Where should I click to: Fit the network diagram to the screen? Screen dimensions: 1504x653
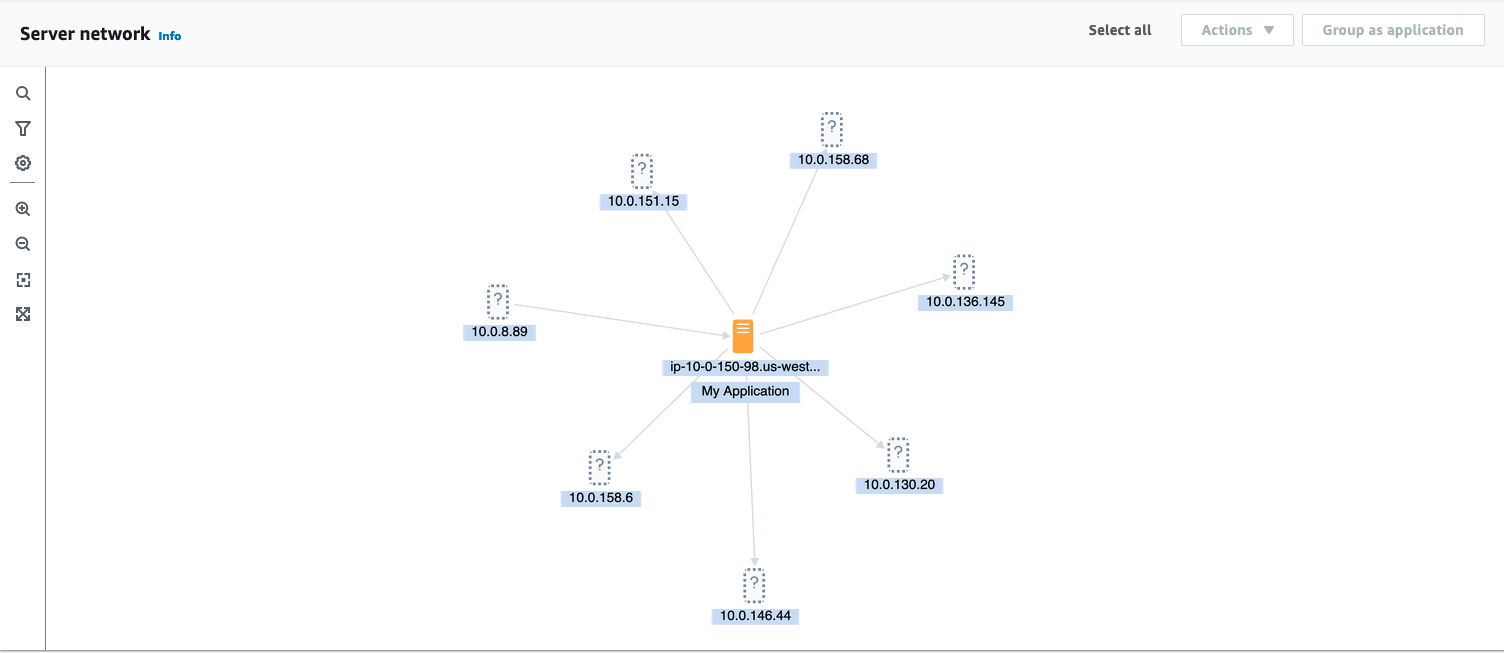click(23, 280)
